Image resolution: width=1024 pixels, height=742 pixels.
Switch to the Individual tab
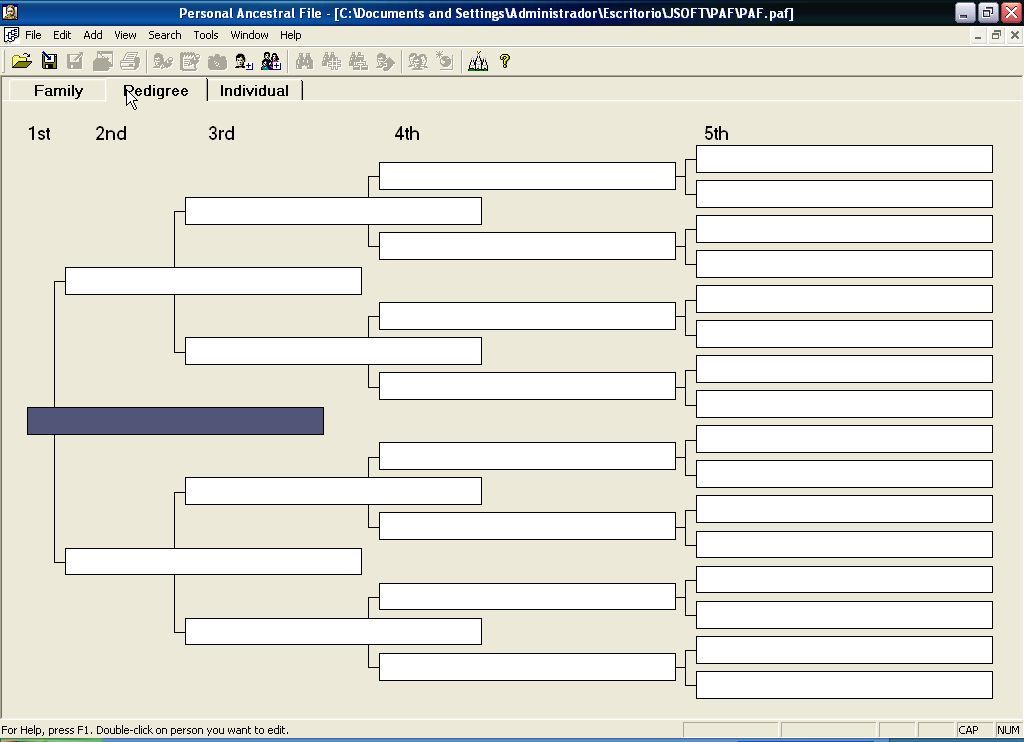tap(254, 90)
